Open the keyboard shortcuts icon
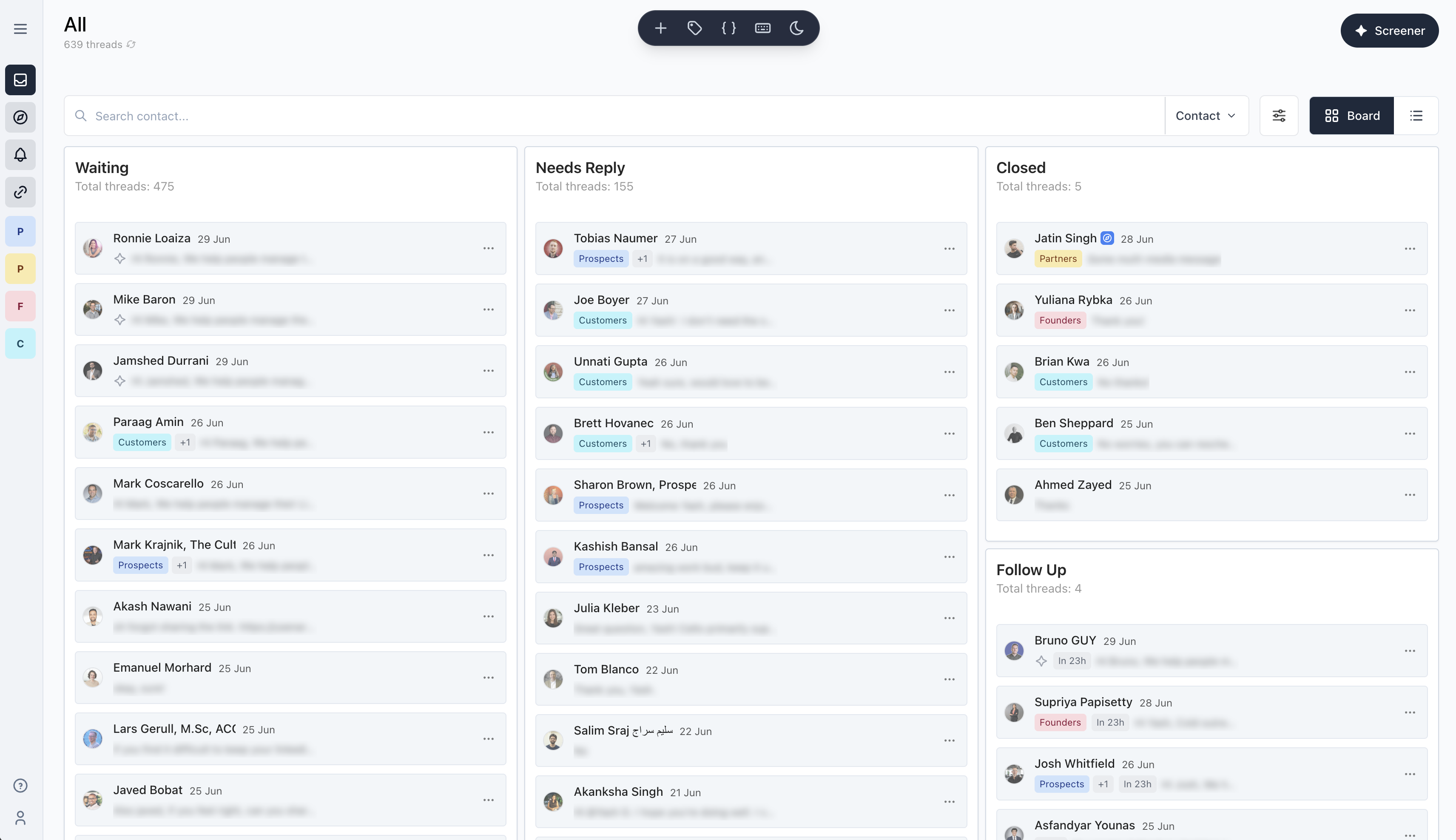This screenshot has height=840, width=1456. click(763, 28)
